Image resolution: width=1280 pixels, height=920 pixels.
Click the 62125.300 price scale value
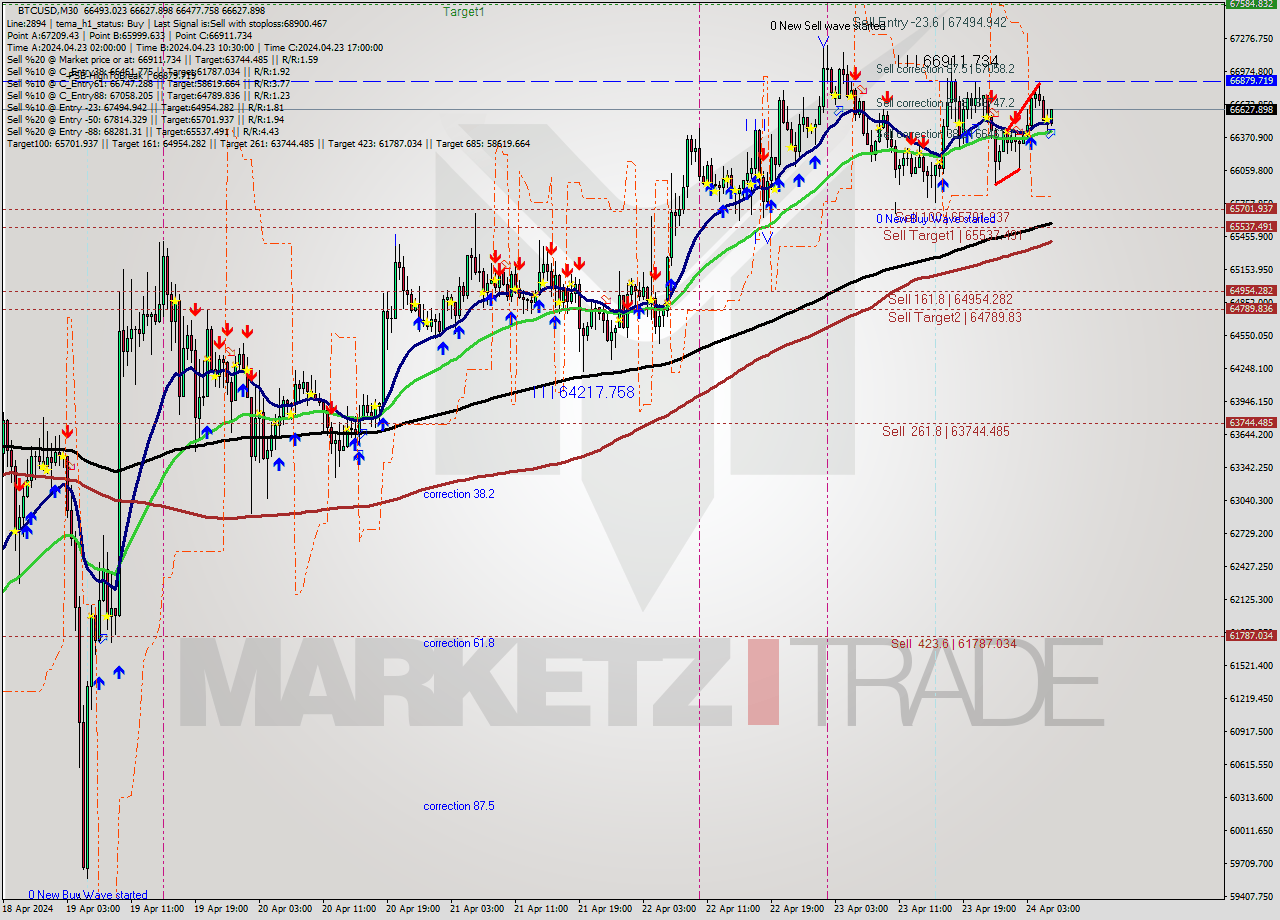(x=1250, y=599)
